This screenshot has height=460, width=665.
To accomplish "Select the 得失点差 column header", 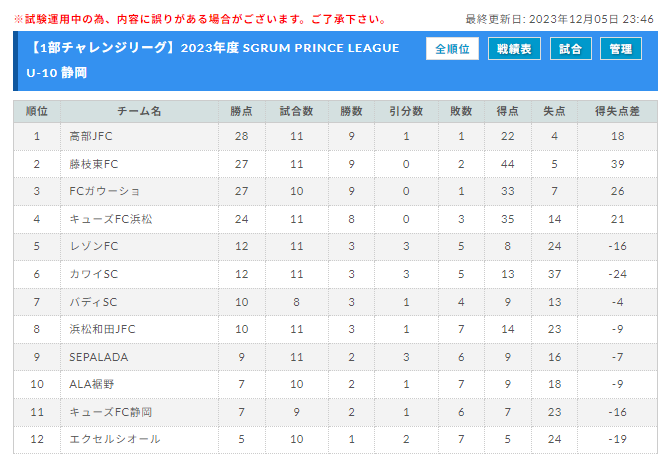I will 618,112.
